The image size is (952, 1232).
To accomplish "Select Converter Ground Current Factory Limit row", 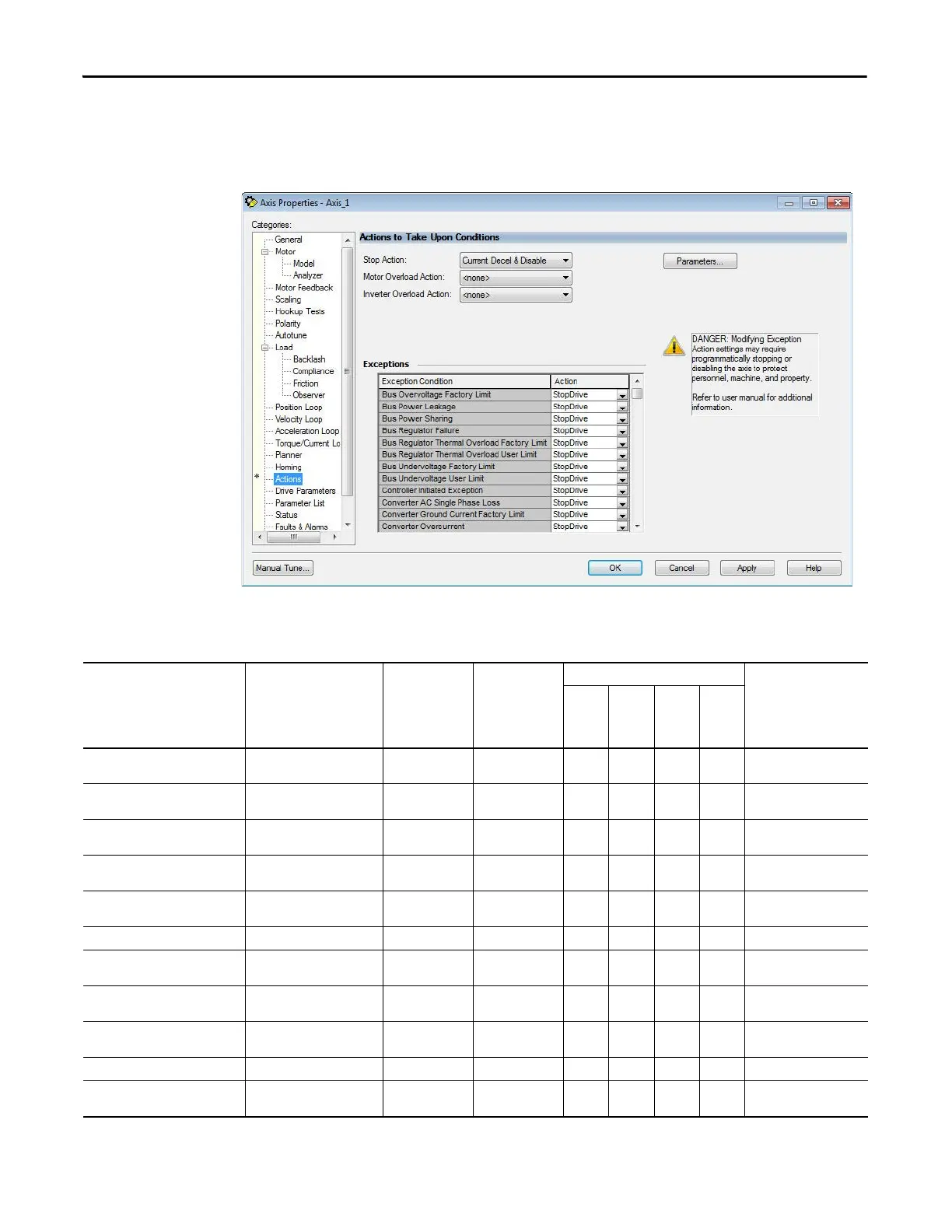I will tap(464, 515).
